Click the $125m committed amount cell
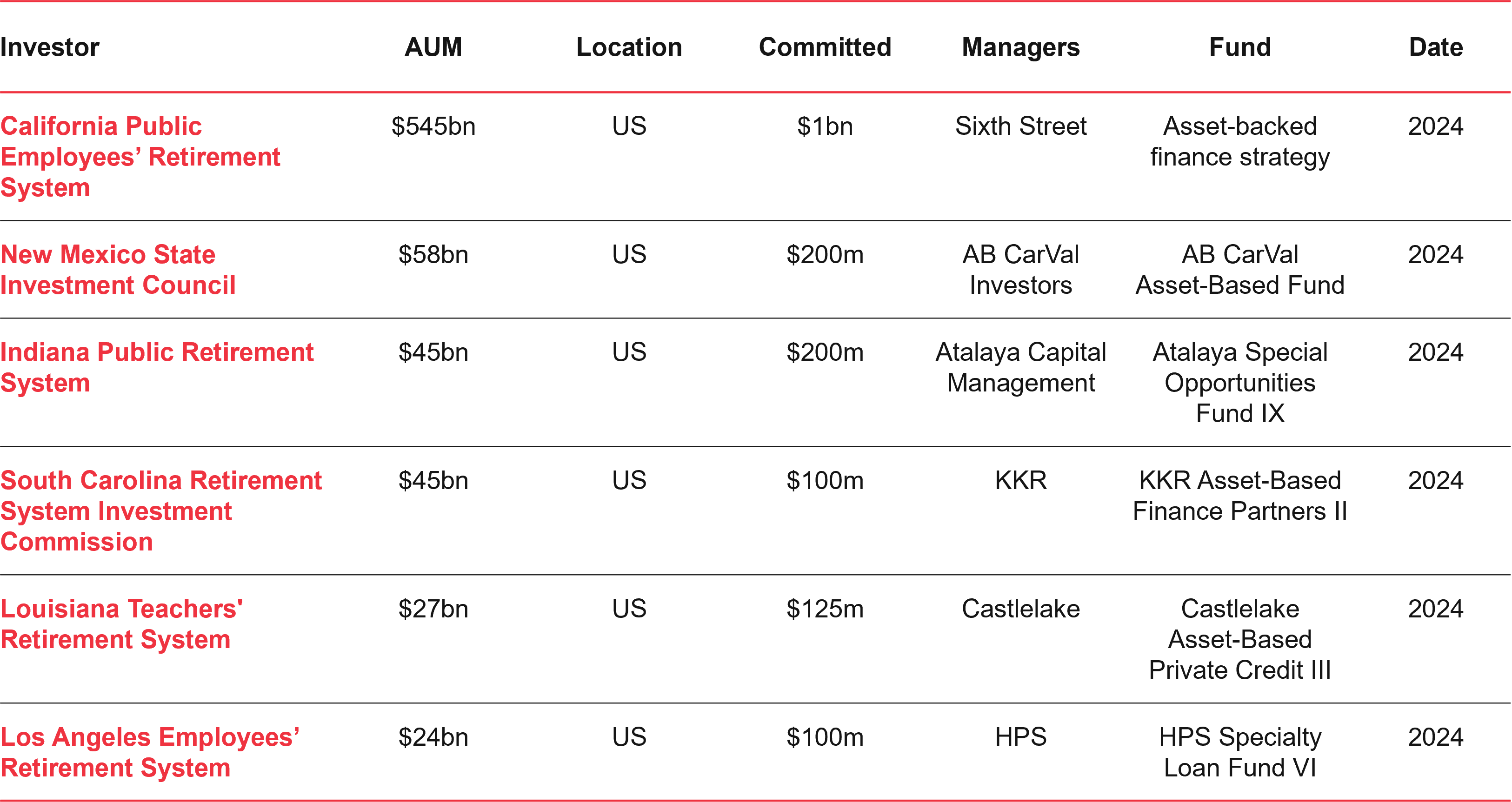 [x=825, y=609]
